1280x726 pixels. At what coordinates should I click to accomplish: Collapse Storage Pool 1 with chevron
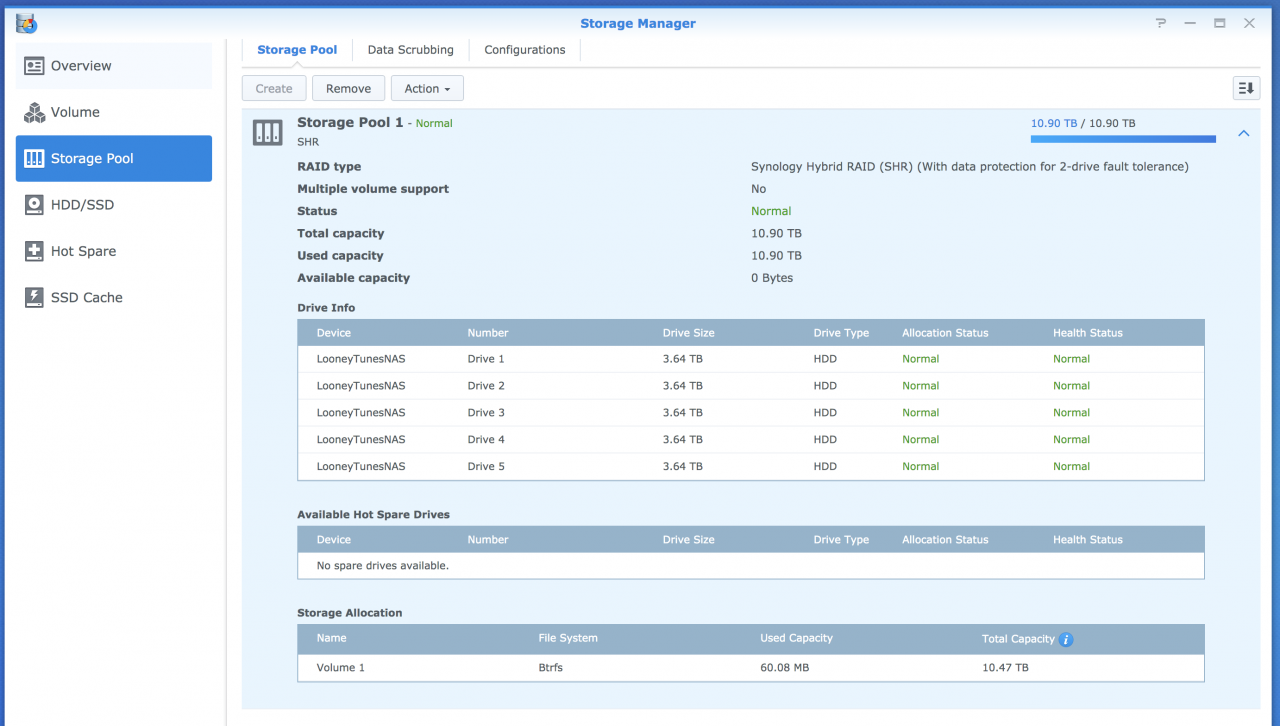1244,133
